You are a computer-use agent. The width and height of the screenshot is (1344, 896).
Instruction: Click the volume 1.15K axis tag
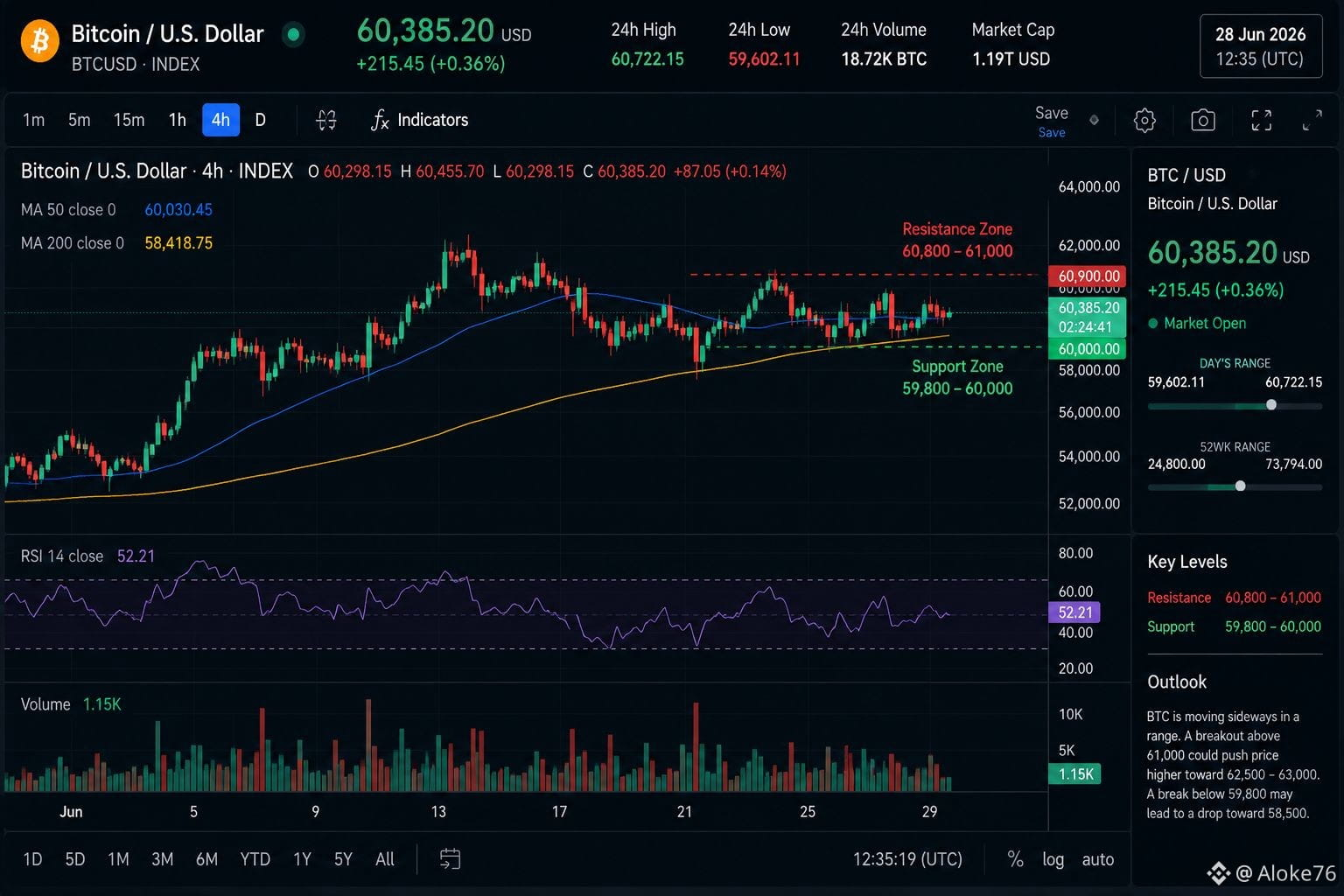coord(1074,774)
